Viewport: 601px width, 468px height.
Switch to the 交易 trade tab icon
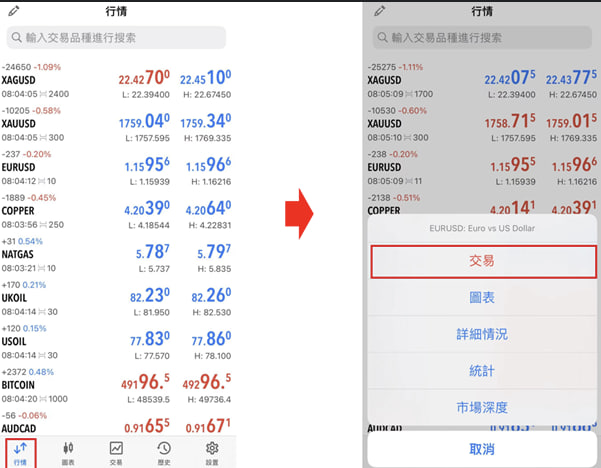[116, 451]
